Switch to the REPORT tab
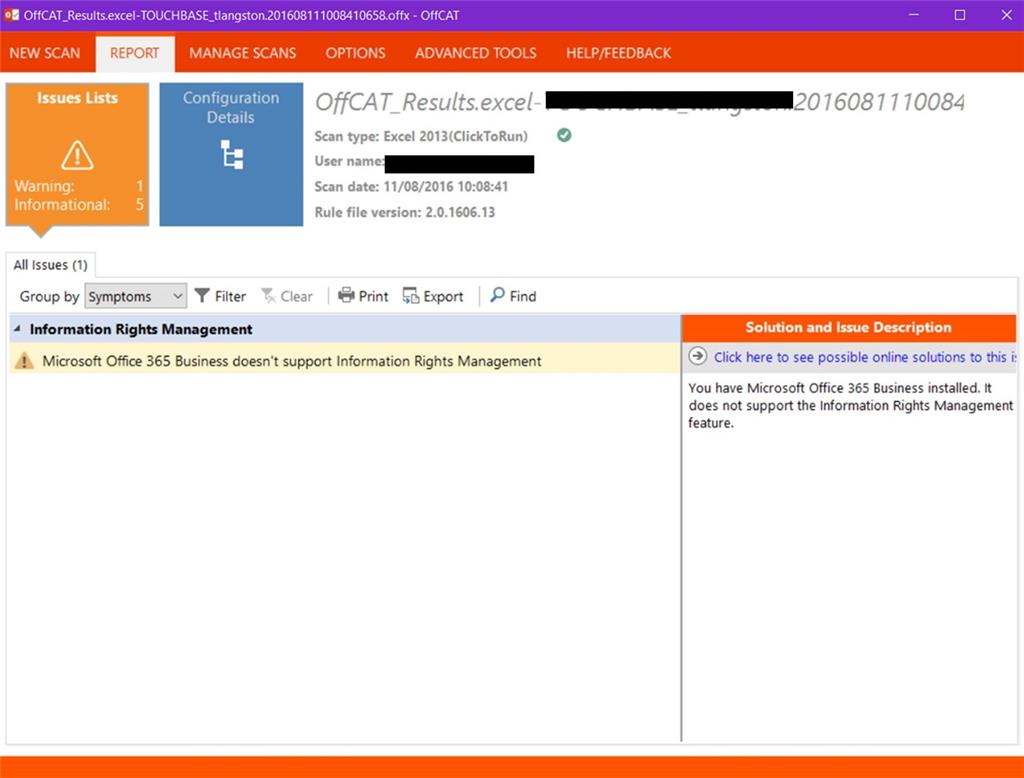The image size is (1024, 778). 135,53
